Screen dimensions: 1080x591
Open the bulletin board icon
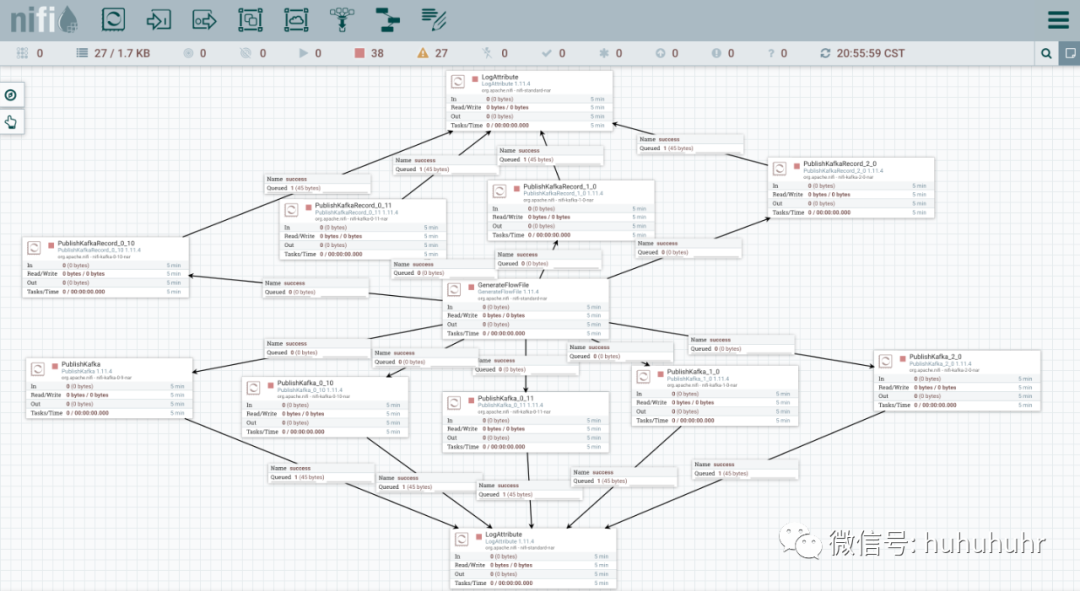click(x=1070, y=53)
